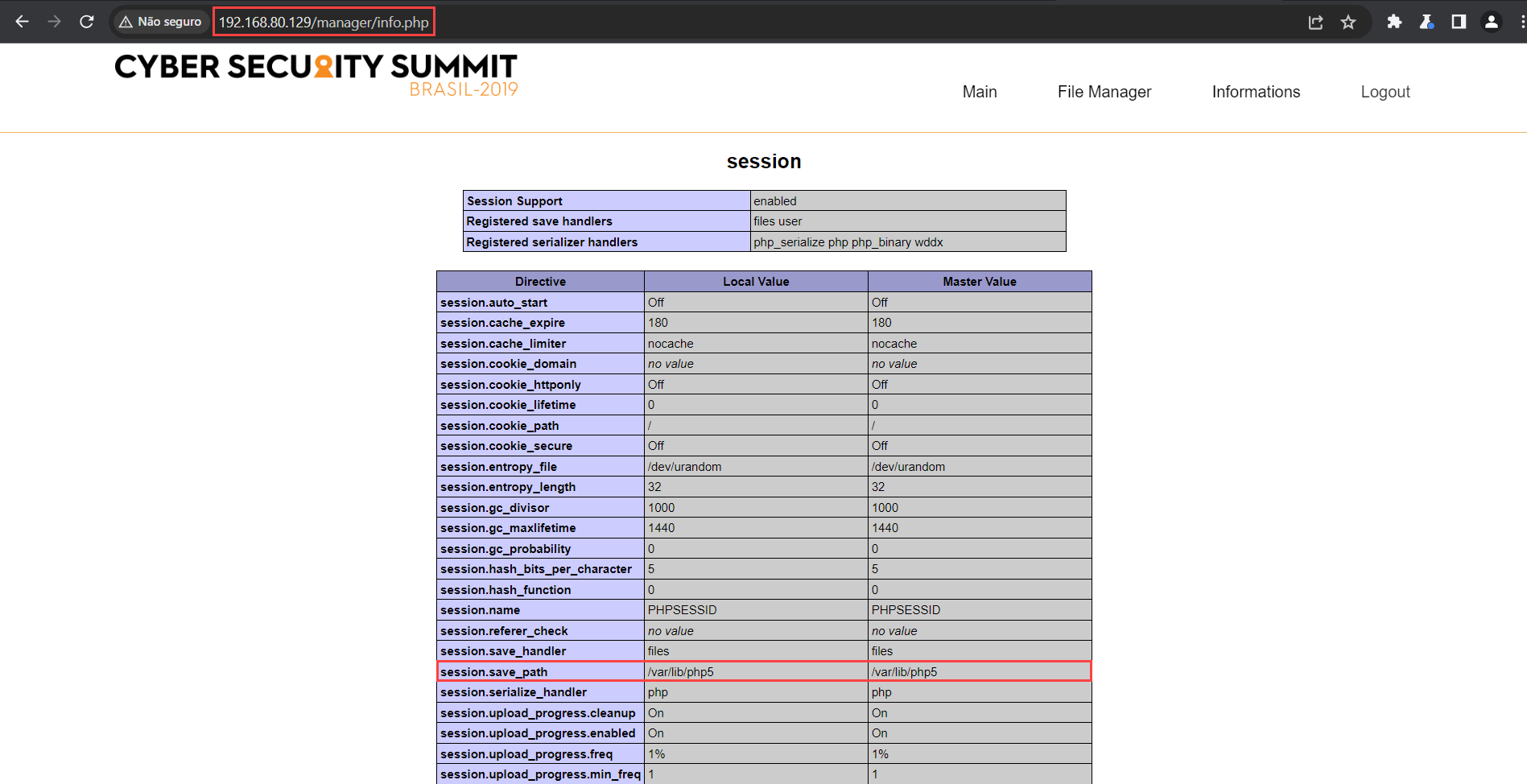Click the /var/lib/php5 local value cell
This screenshot has width=1527, height=784.
click(755, 671)
